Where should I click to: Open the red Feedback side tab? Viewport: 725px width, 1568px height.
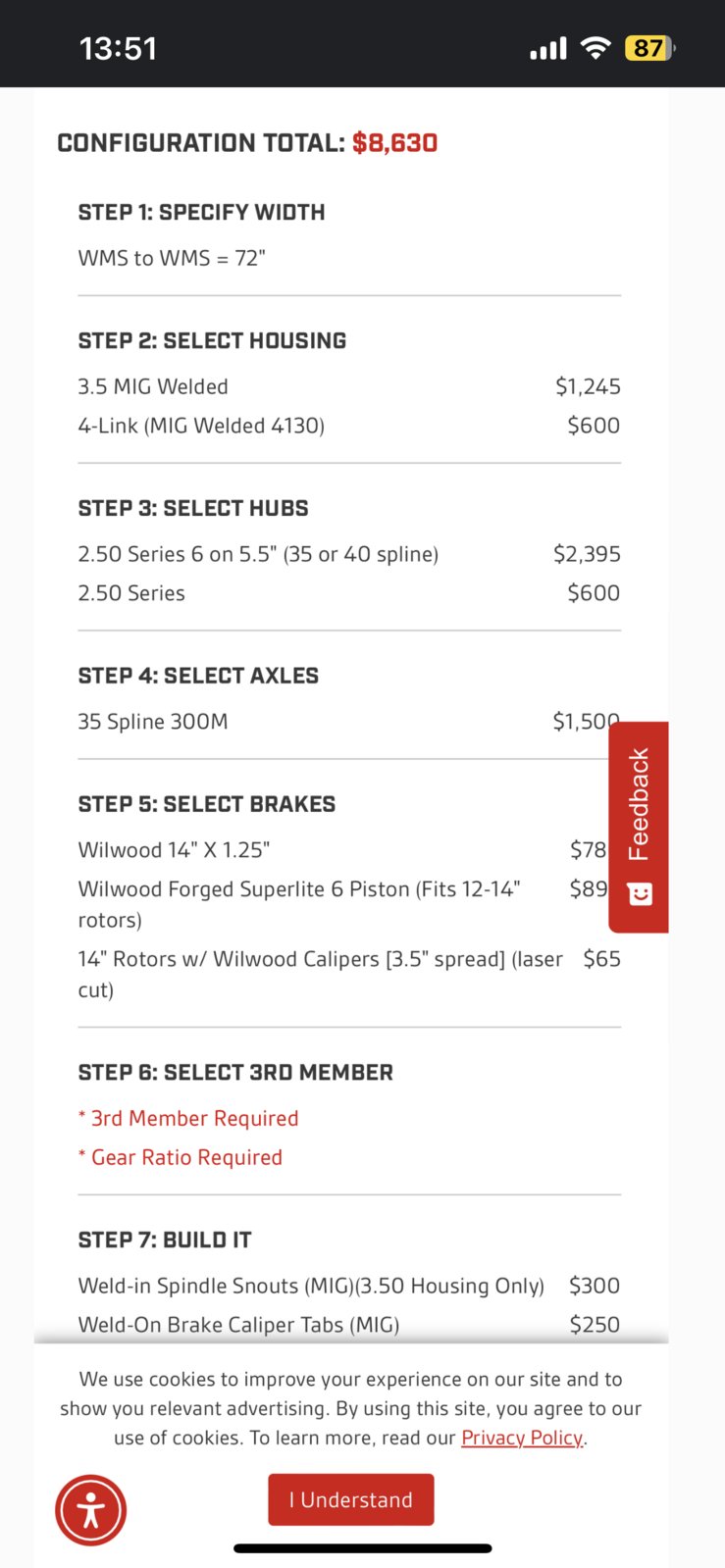tap(639, 827)
